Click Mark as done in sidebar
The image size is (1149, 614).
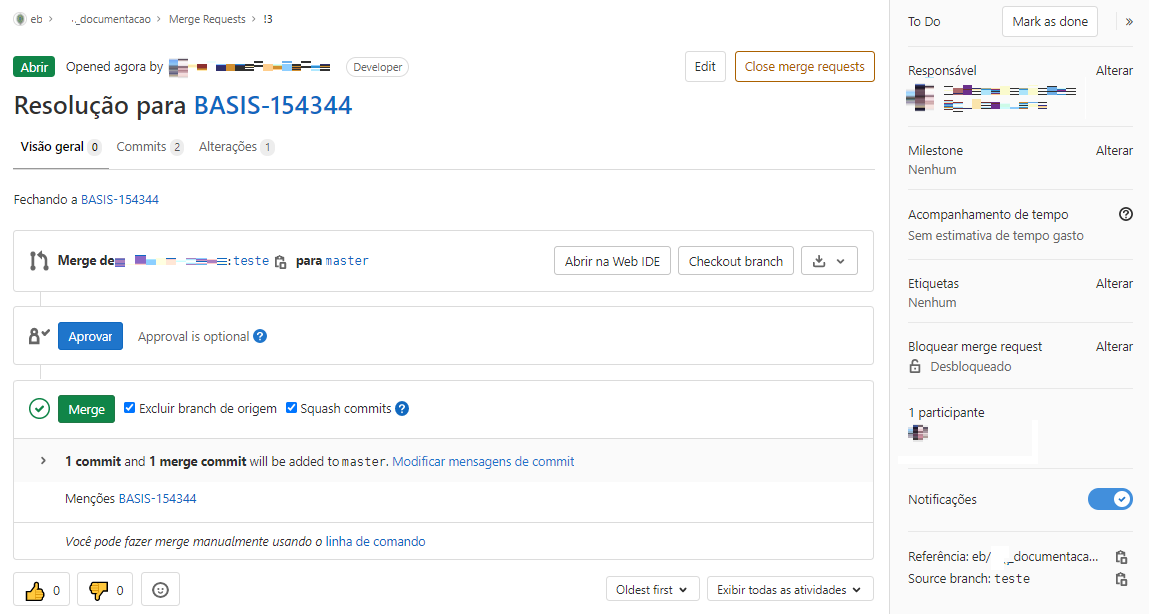click(1049, 21)
